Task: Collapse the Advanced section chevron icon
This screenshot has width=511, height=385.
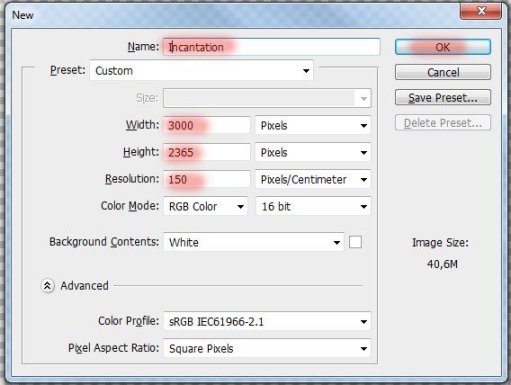Action: pyautogui.click(x=48, y=286)
